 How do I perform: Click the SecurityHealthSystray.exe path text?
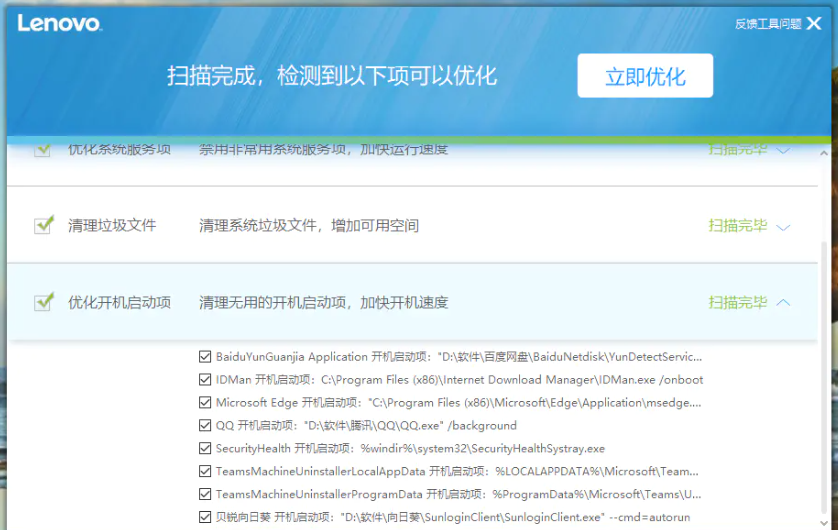pyautogui.click(x=483, y=449)
